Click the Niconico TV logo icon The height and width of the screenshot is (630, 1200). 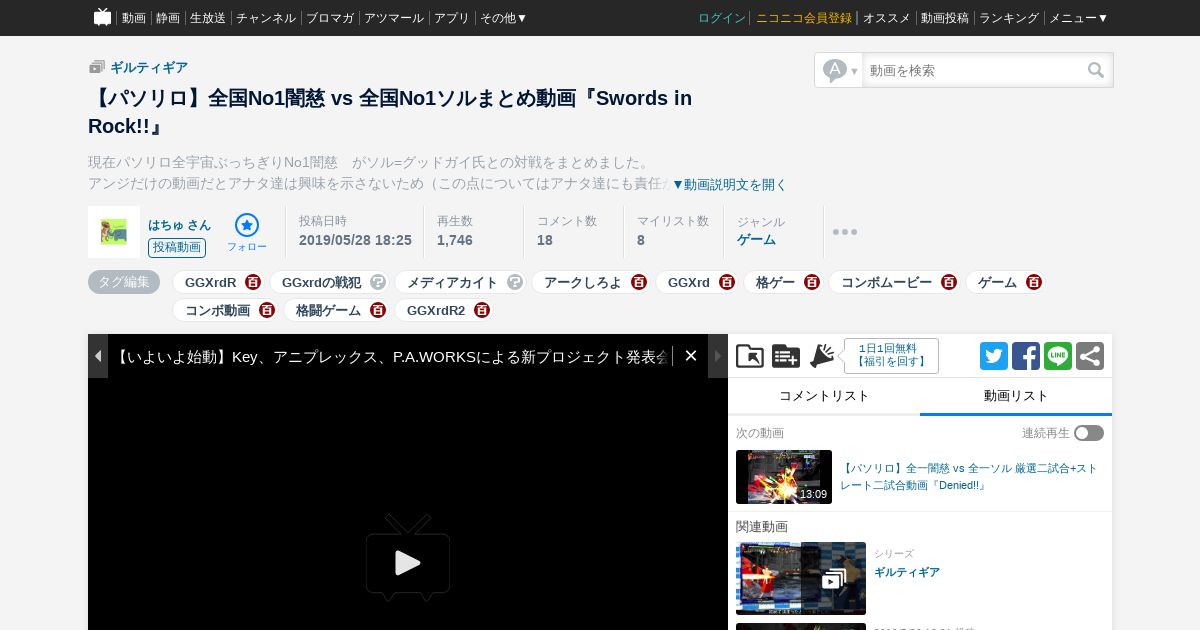pyautogui.click(x=102, y=17)
